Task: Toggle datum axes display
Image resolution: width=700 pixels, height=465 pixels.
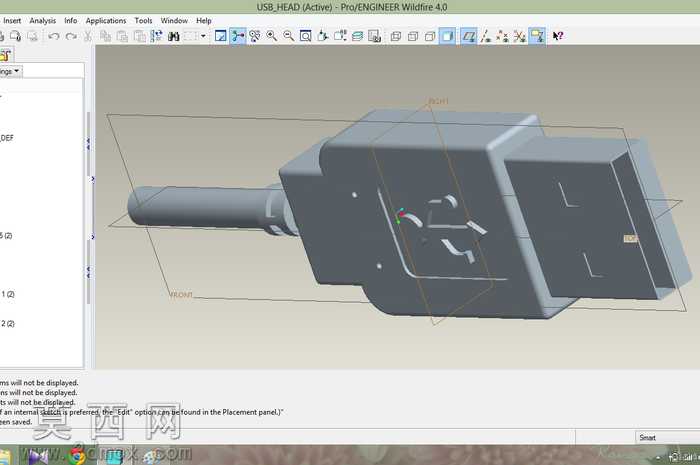Action: tap(485, 36)
